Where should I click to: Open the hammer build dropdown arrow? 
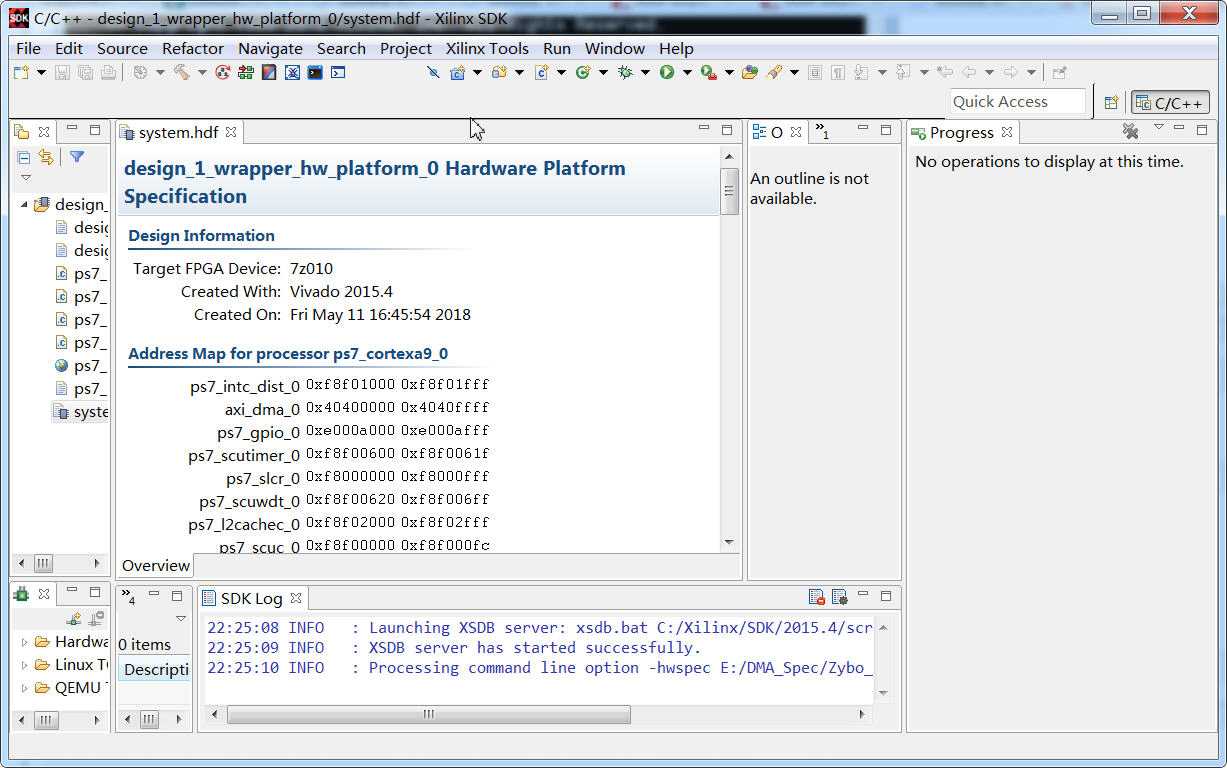(x=201, y=72)
